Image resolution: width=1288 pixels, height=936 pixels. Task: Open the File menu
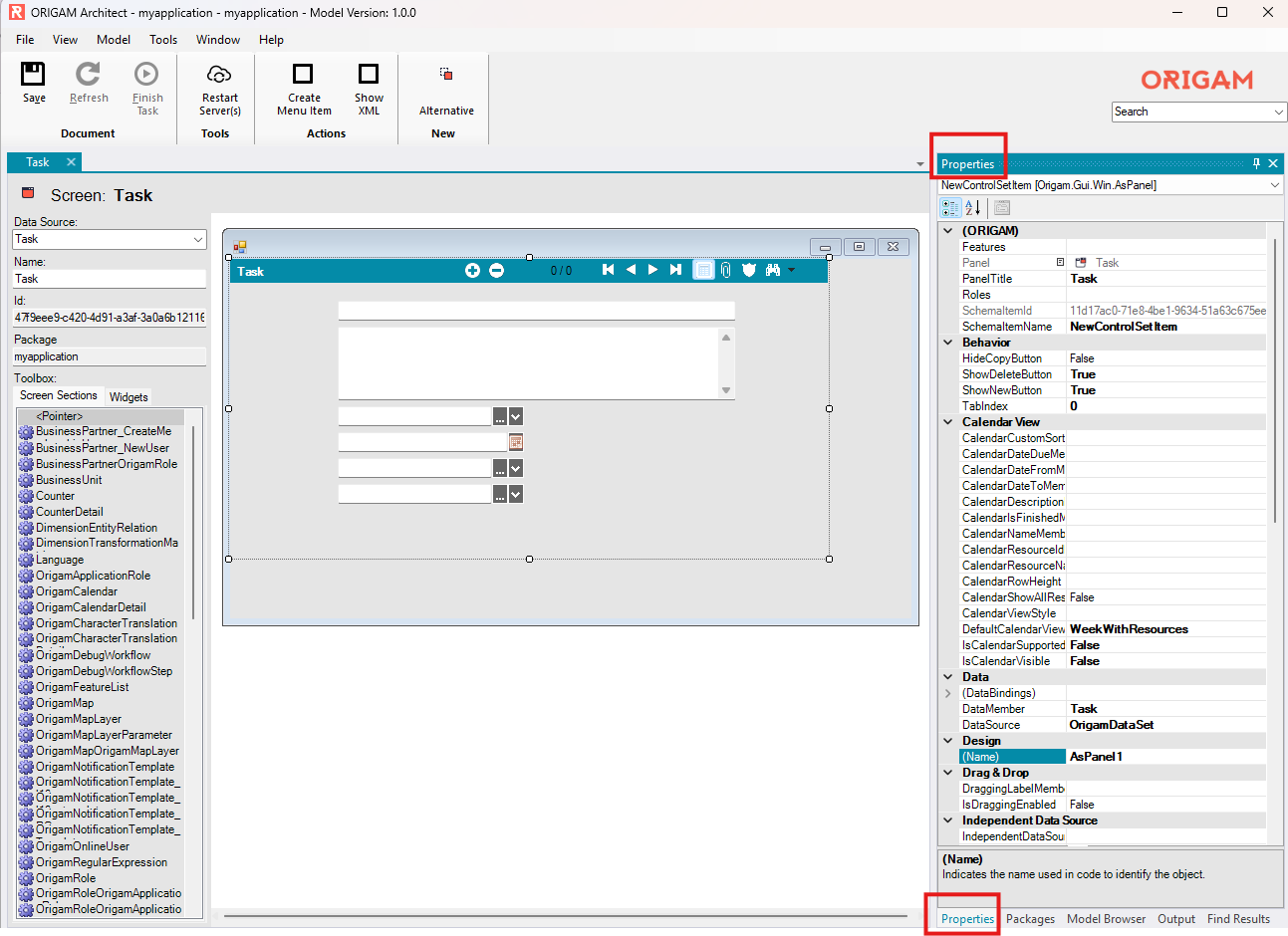tap(25, 40)
